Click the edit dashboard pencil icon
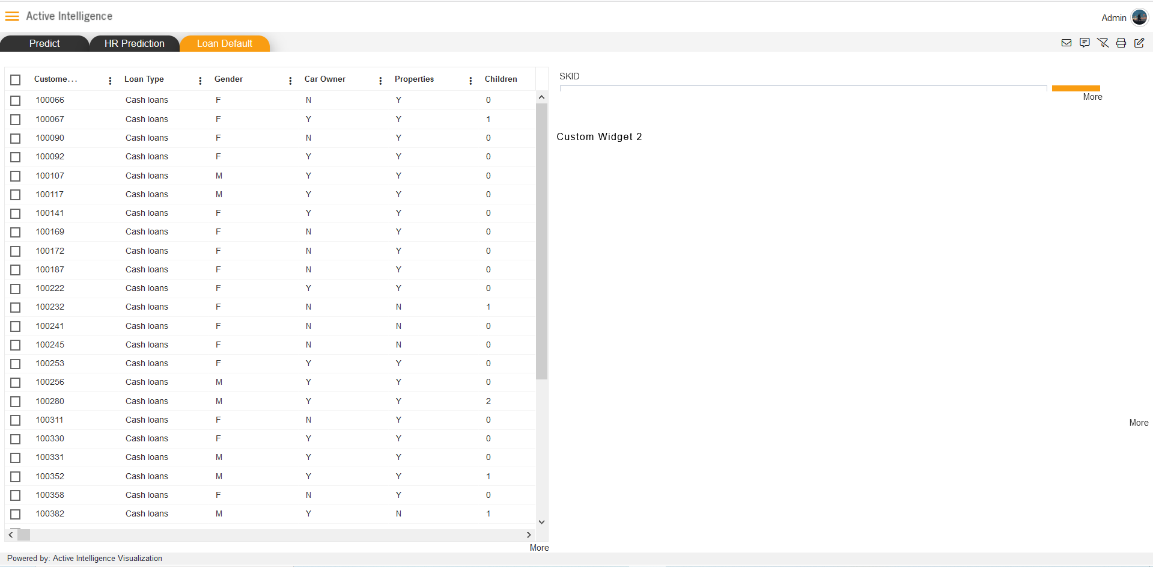 (1139, 43)
